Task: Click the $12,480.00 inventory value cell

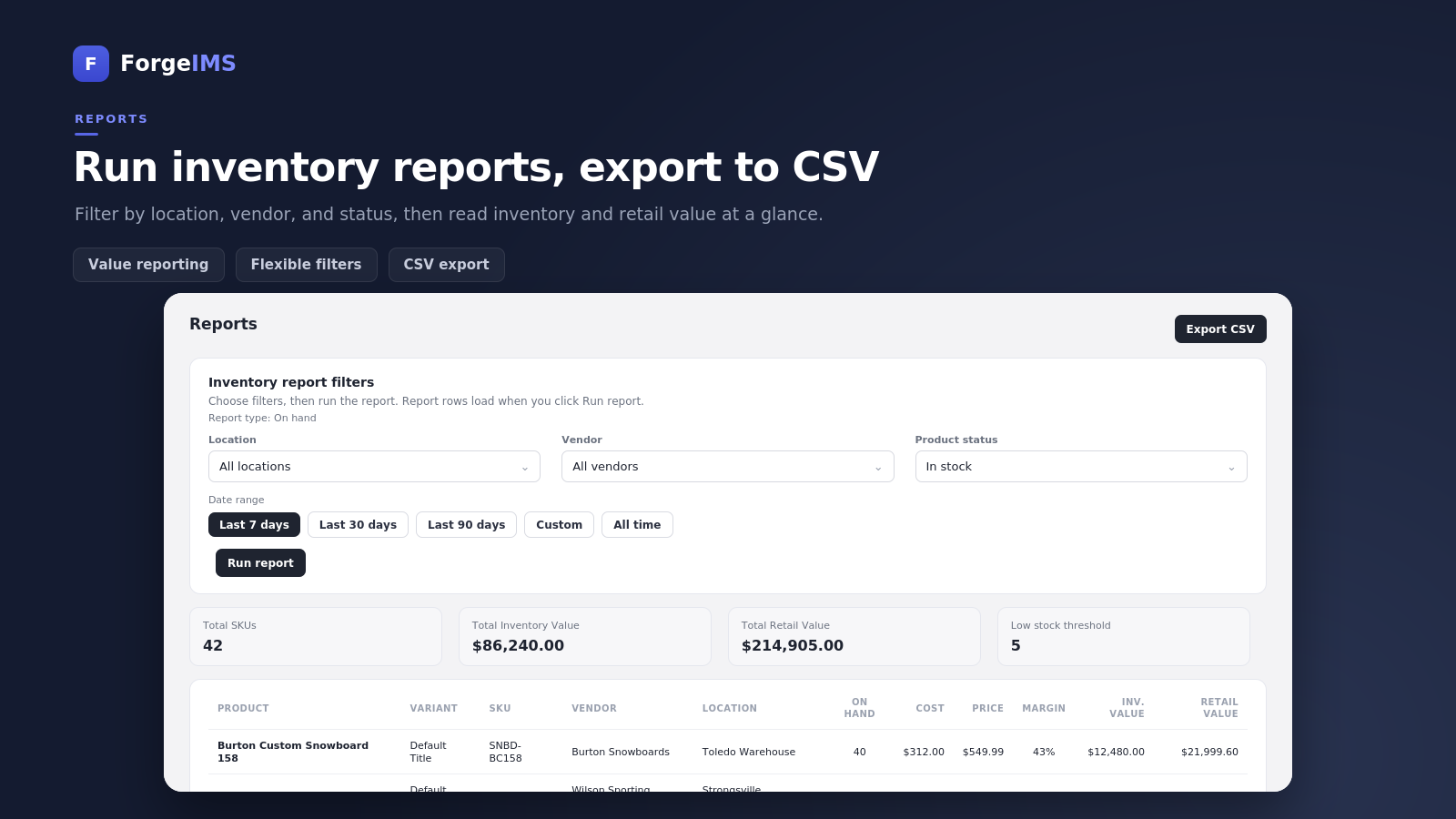Action: 1116,752
